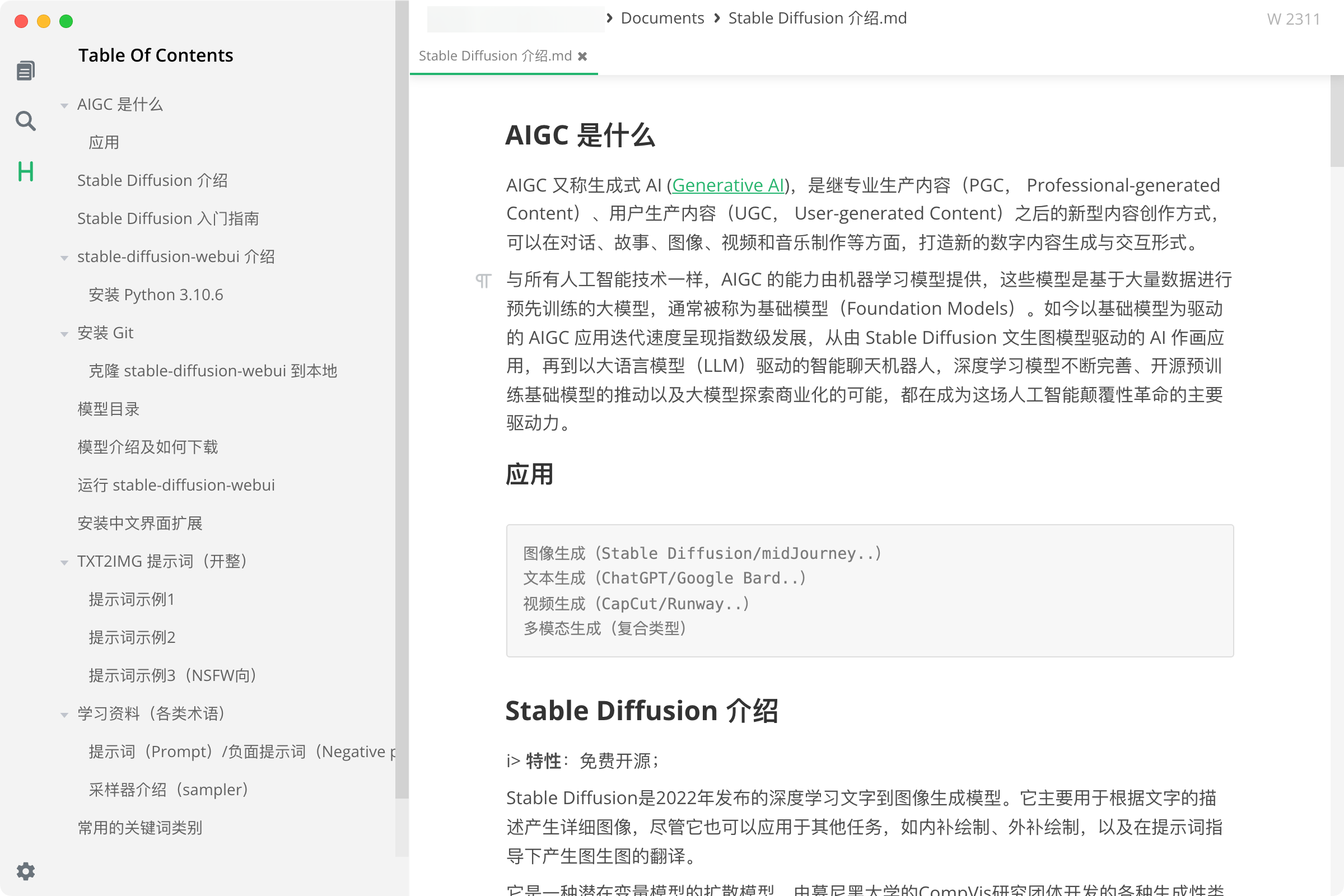Jump to Stable Diffusion 入门指南 heading

point(168,218)
